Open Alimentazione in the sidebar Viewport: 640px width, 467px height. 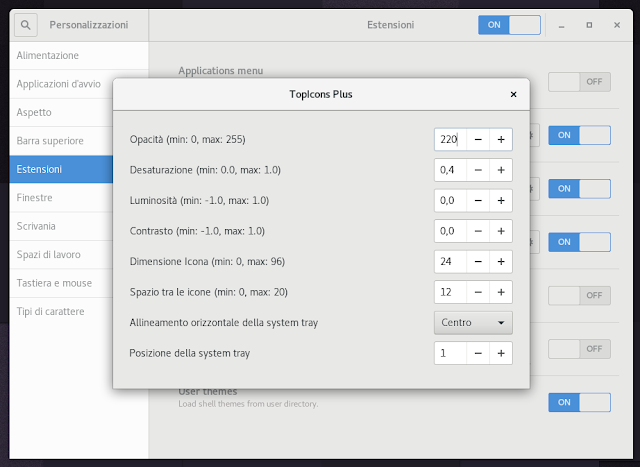pos(79,56)
